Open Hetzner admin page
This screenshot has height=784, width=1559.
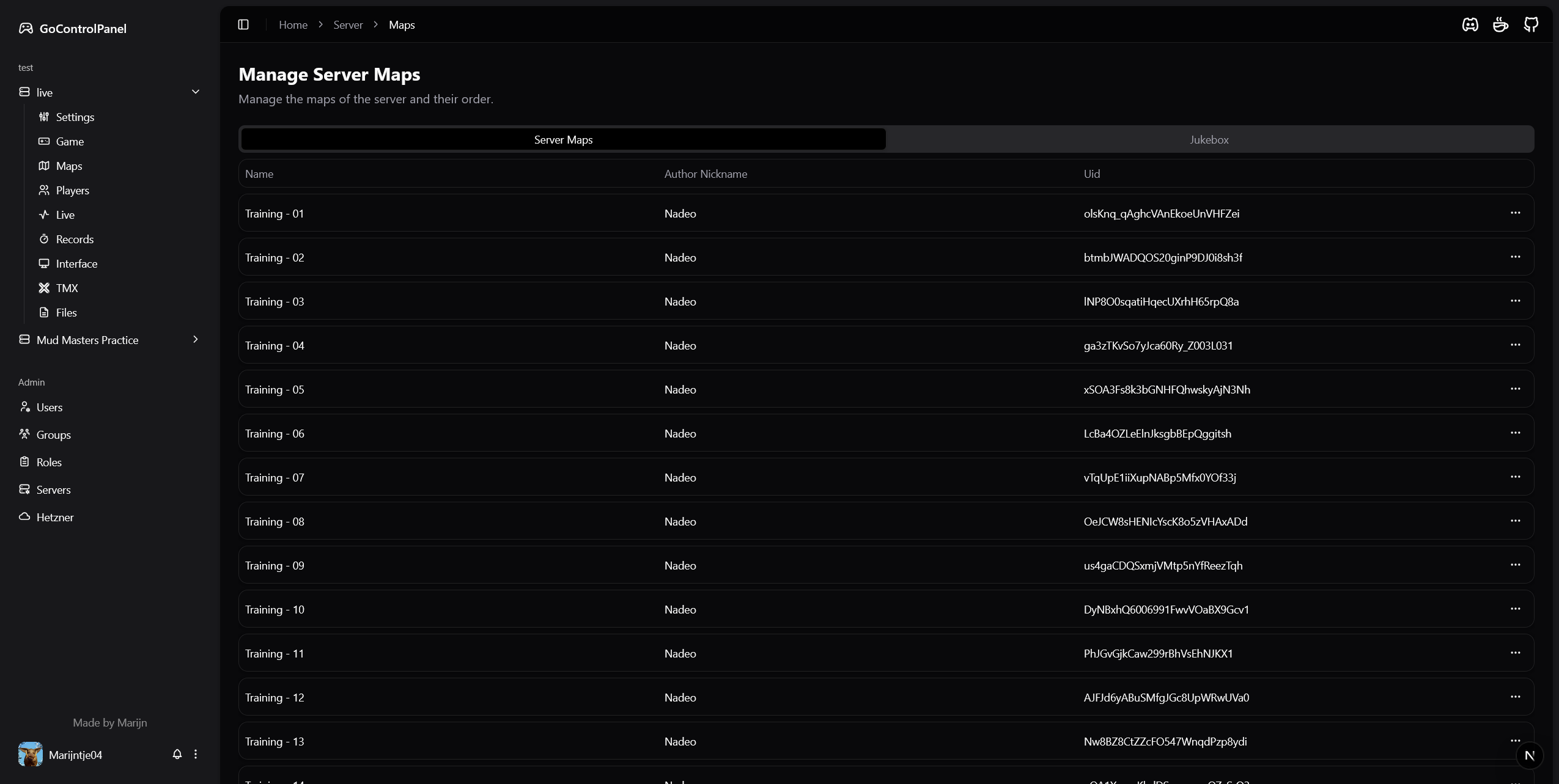tap(54, 517)
